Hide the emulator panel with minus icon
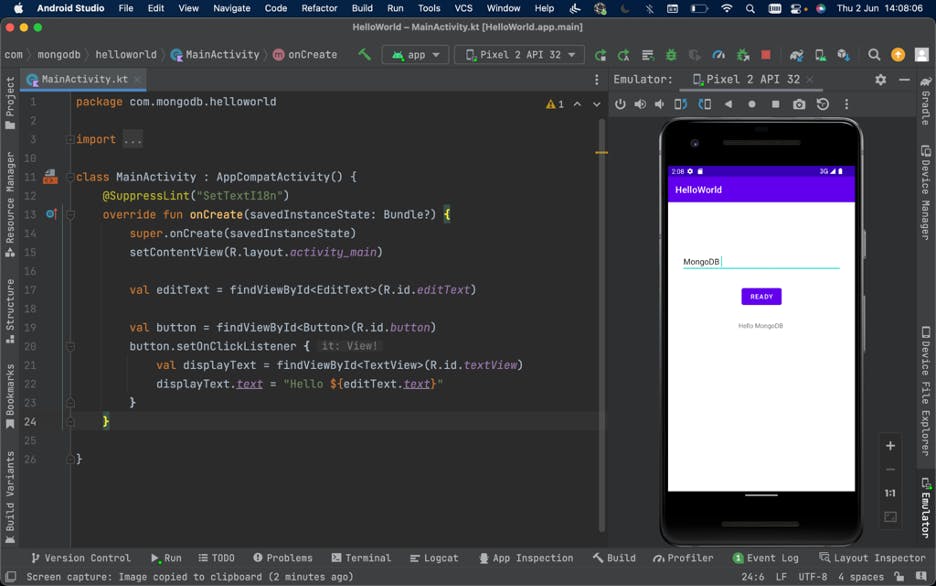 (x=904, y=79)
